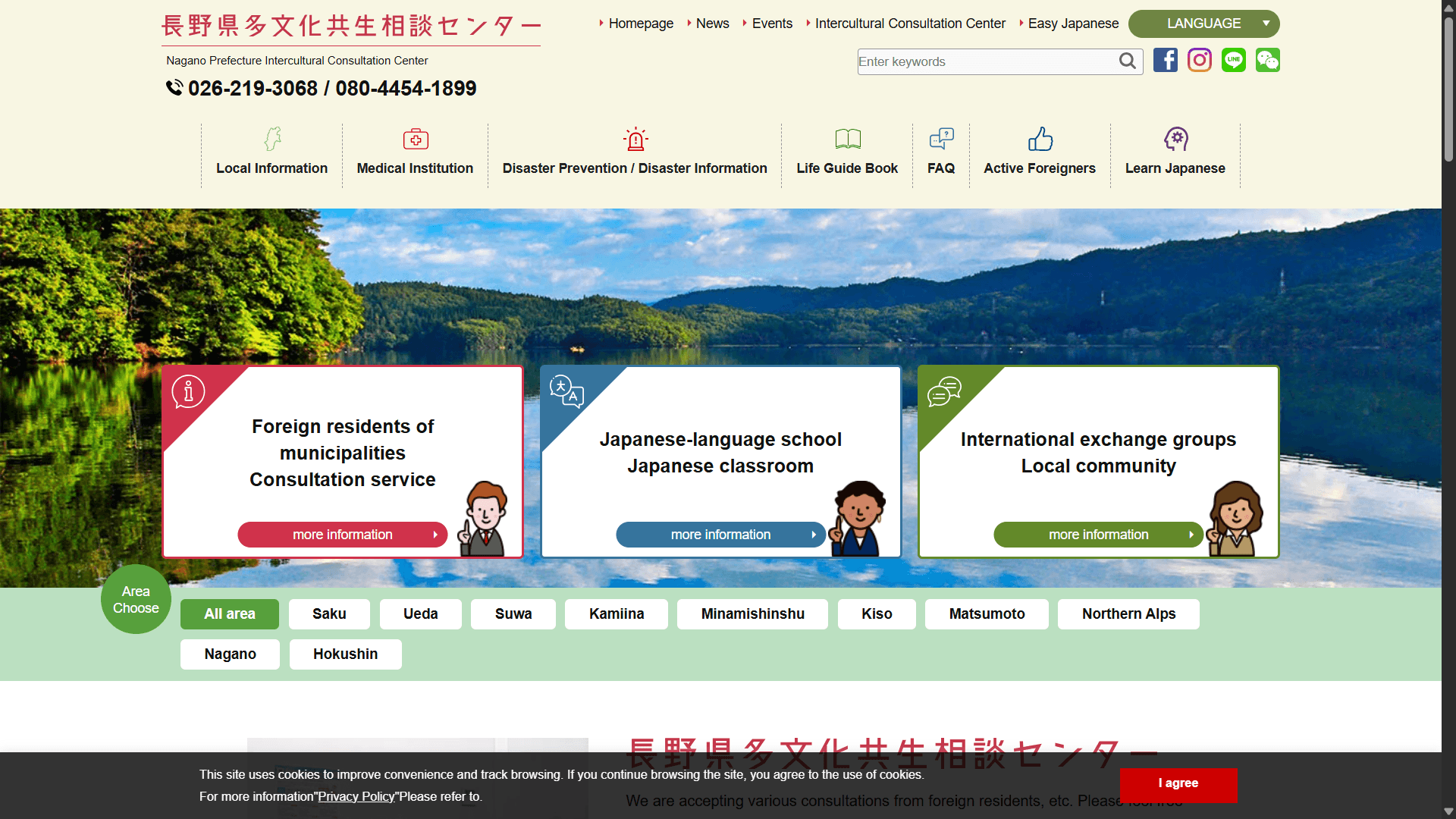Click the Disaster Prevention alert bell icon
The image size is (1456, 819).
(x=635, y=139)
